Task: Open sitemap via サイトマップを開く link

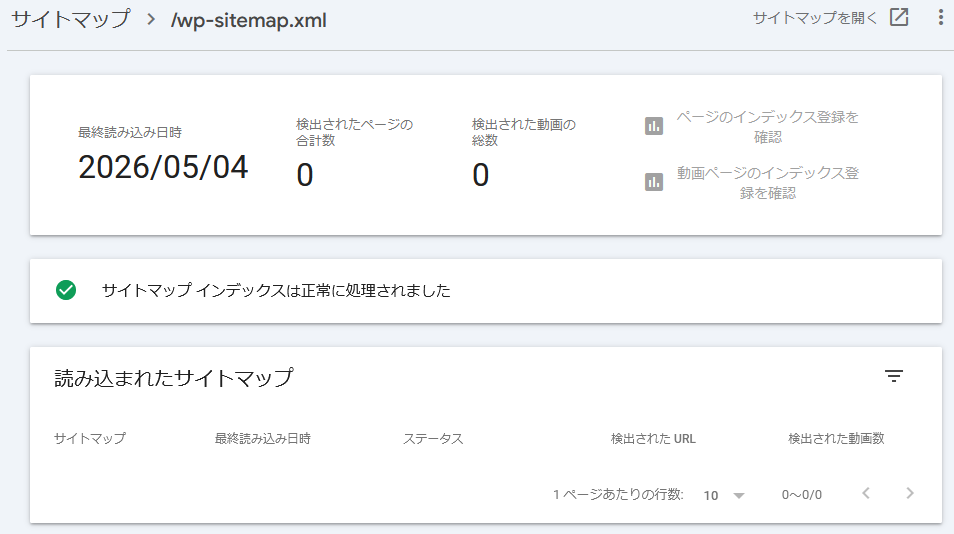Action: [815, 18]
